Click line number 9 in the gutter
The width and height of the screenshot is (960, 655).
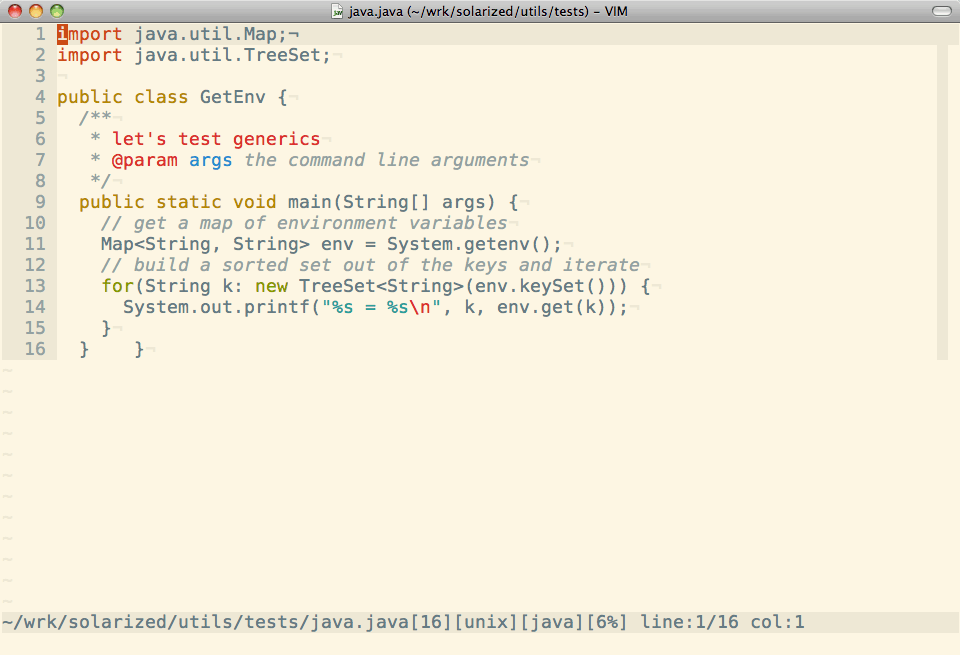point(40,202)
